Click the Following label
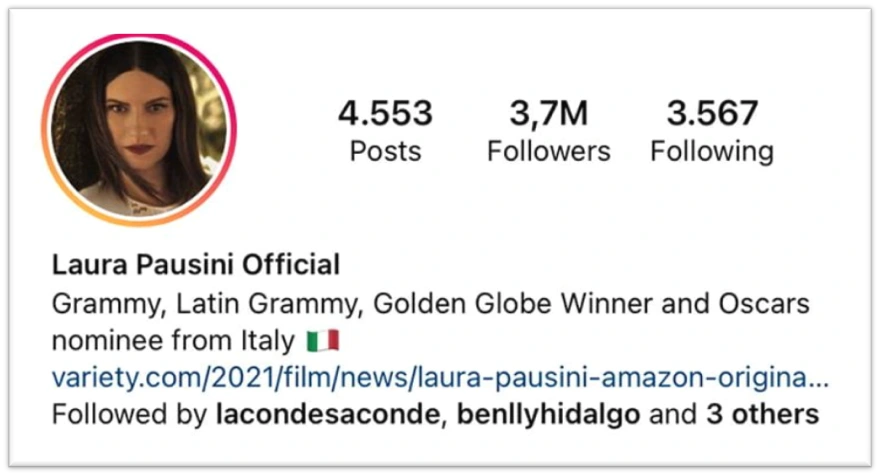Viewport: 880px width, 476px height. (x=712, y=152)
